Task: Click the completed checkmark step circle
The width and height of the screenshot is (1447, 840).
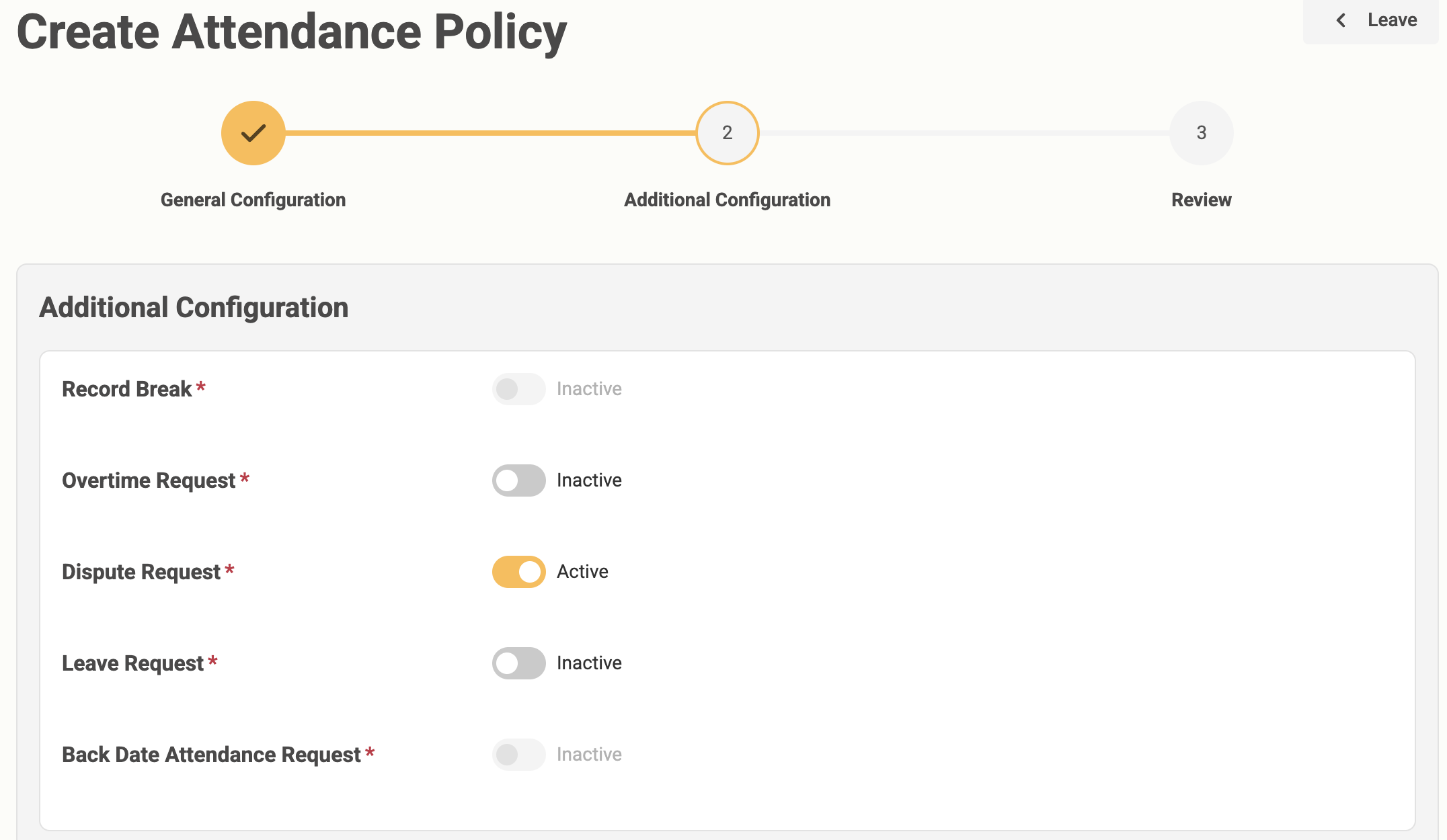Action: point(253,133)
